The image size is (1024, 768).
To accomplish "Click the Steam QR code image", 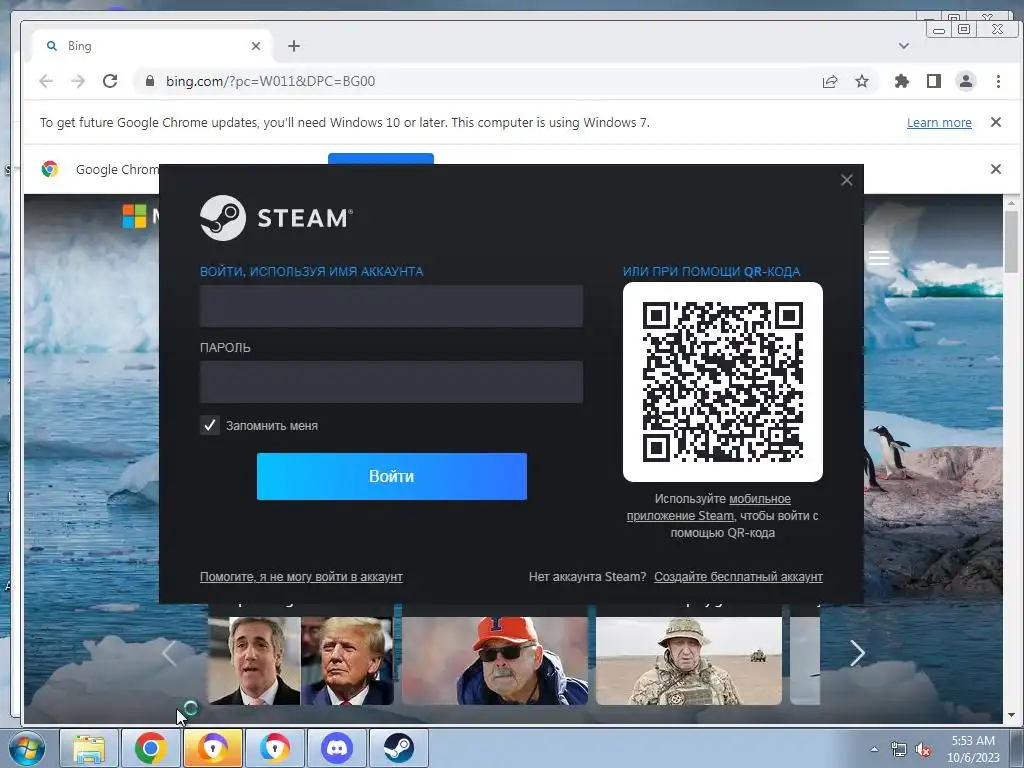I will pos(723,382).
